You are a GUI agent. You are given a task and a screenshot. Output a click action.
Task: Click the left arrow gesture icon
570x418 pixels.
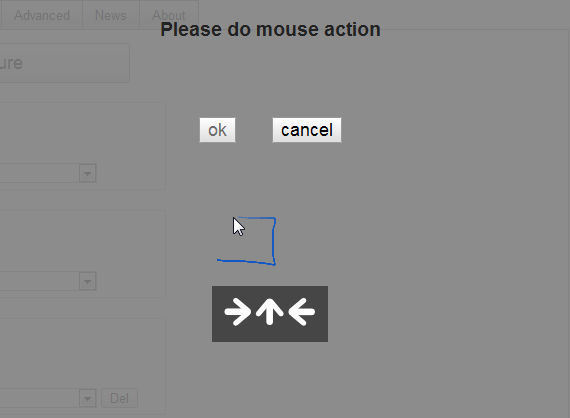(x=301, y=312)
